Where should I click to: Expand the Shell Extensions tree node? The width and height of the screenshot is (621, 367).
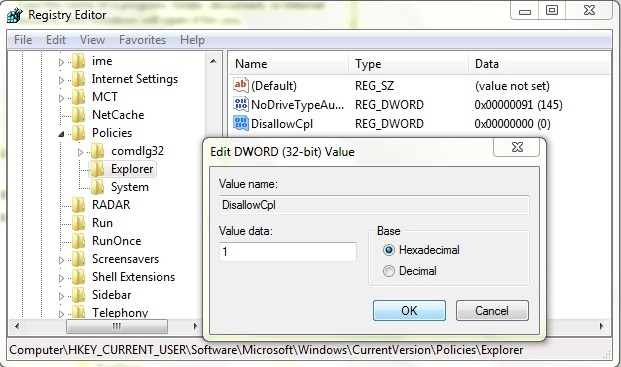click(x=61, y=278)
